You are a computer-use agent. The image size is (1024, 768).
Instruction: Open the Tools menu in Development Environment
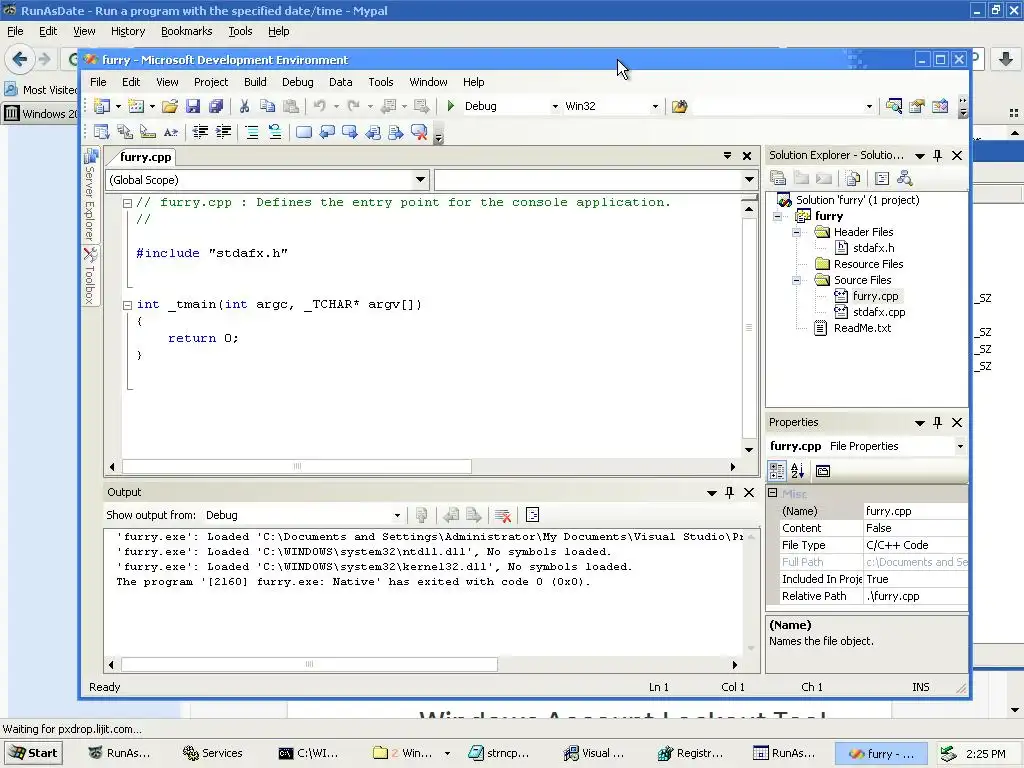[381, 82]
